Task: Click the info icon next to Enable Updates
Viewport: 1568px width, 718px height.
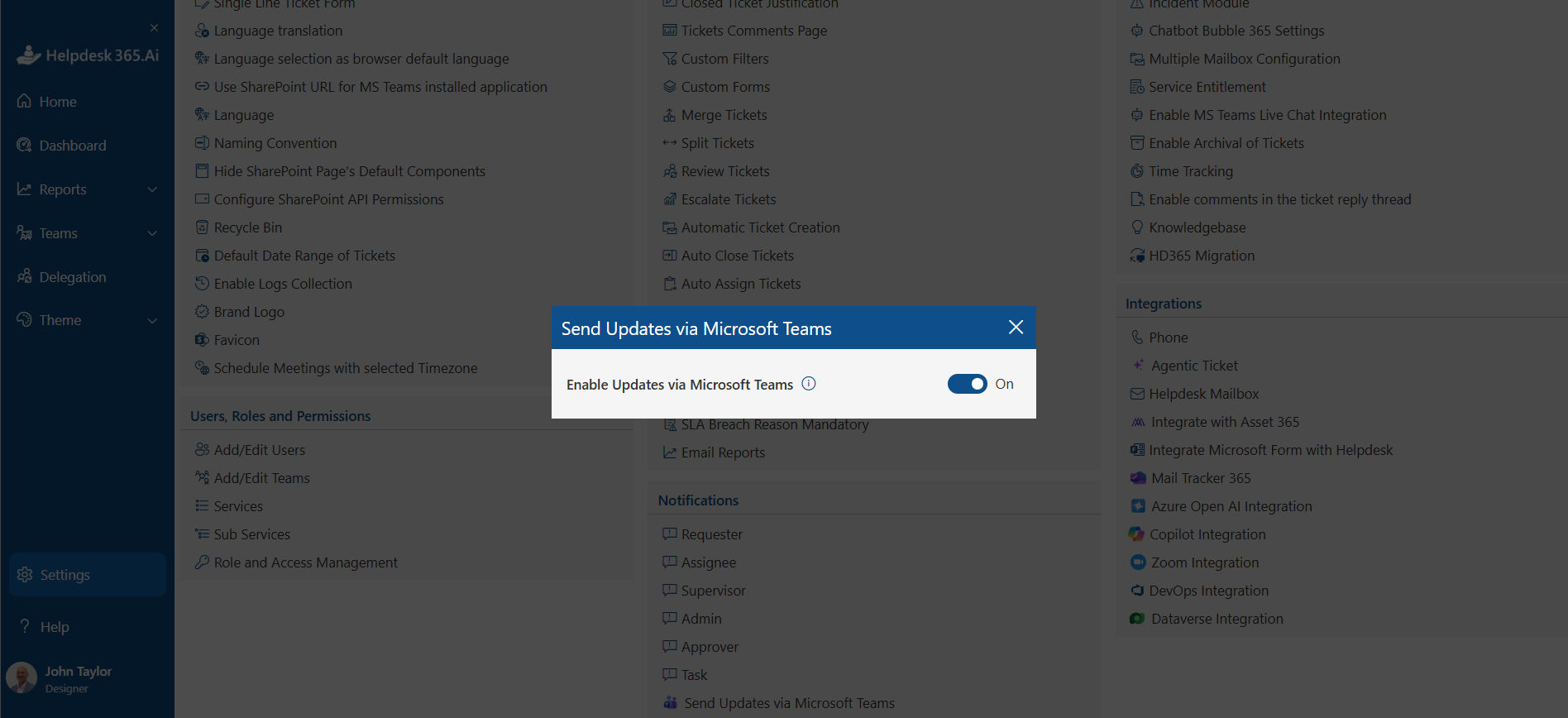Action: click(809, 384)
